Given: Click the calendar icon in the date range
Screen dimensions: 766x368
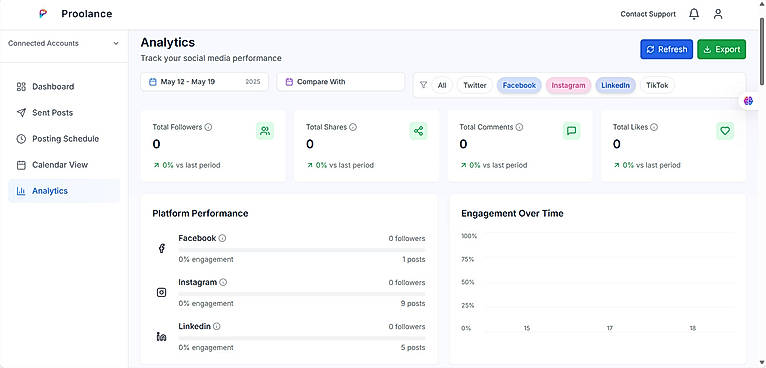Looking at the screenshot, I should (x=153, y=82).
